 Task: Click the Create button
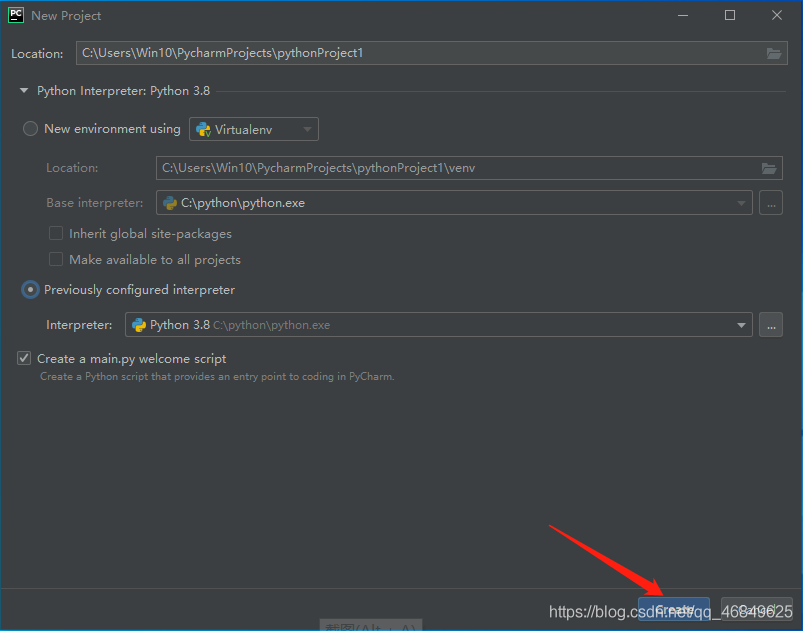pyautogui.click(x=674, y=610)
